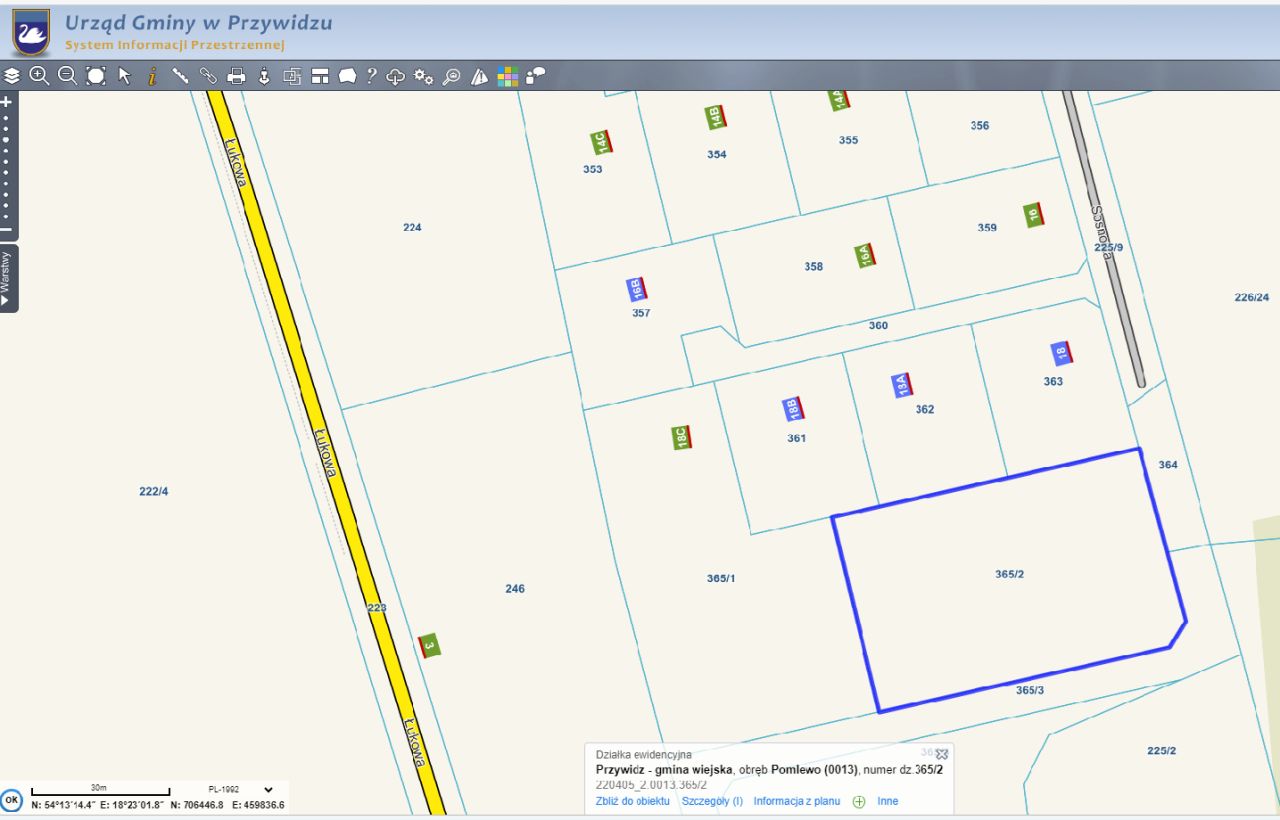Open the PL-1992 coordinate system dropdown
1280x820 pixels.
(x=267, y=789)
